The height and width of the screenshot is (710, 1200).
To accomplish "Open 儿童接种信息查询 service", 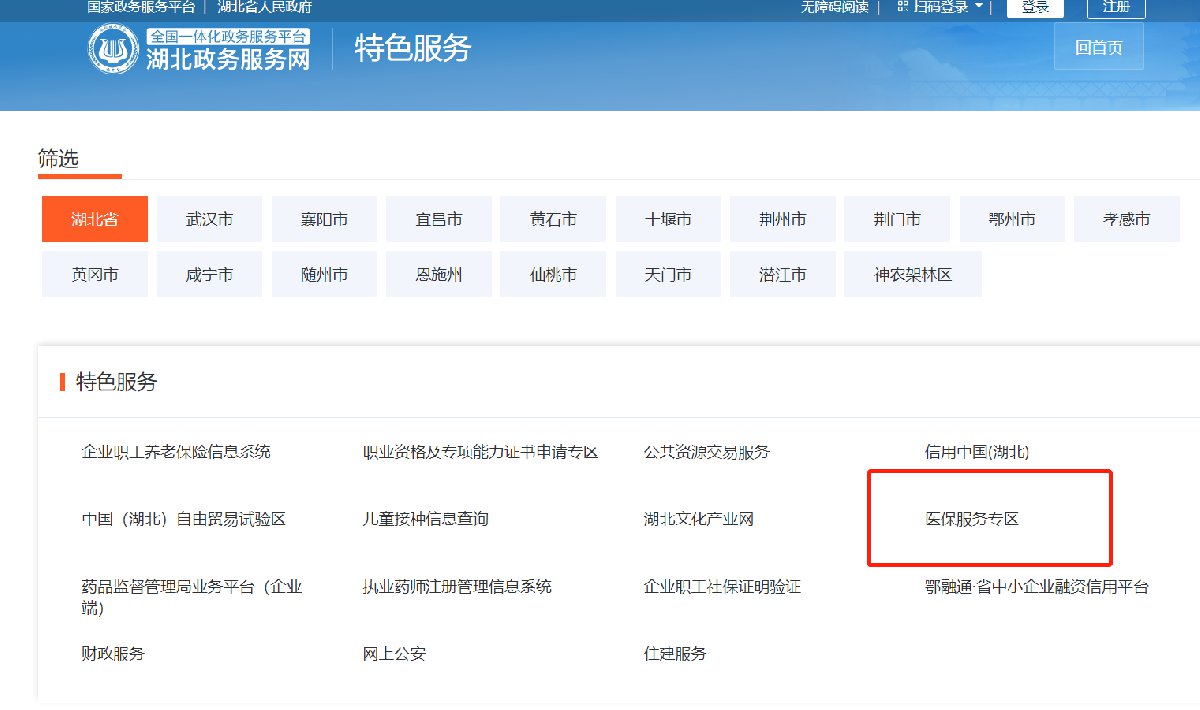I will pos(425,519).
